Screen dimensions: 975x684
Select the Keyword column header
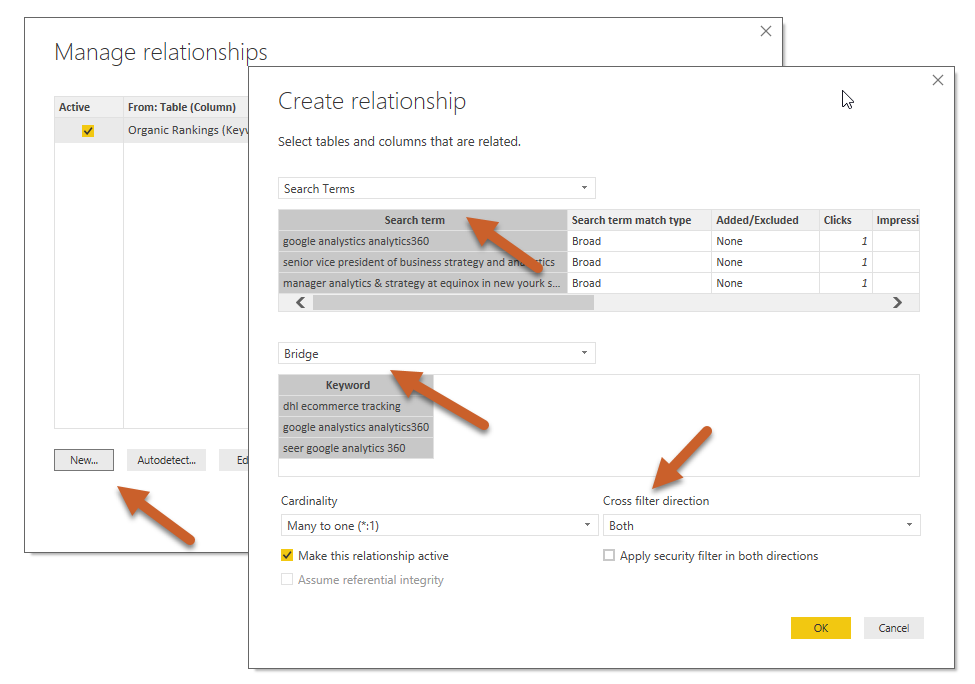point(348,385)
